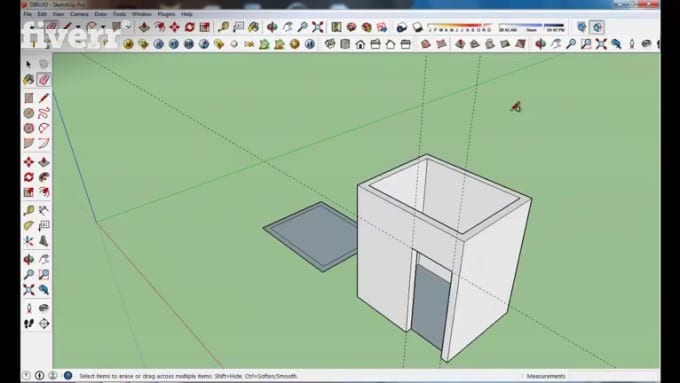Choose Tape Measure in left palette
Image resolution: width=680 pixels, height=383 pixels.
[29, 210]
